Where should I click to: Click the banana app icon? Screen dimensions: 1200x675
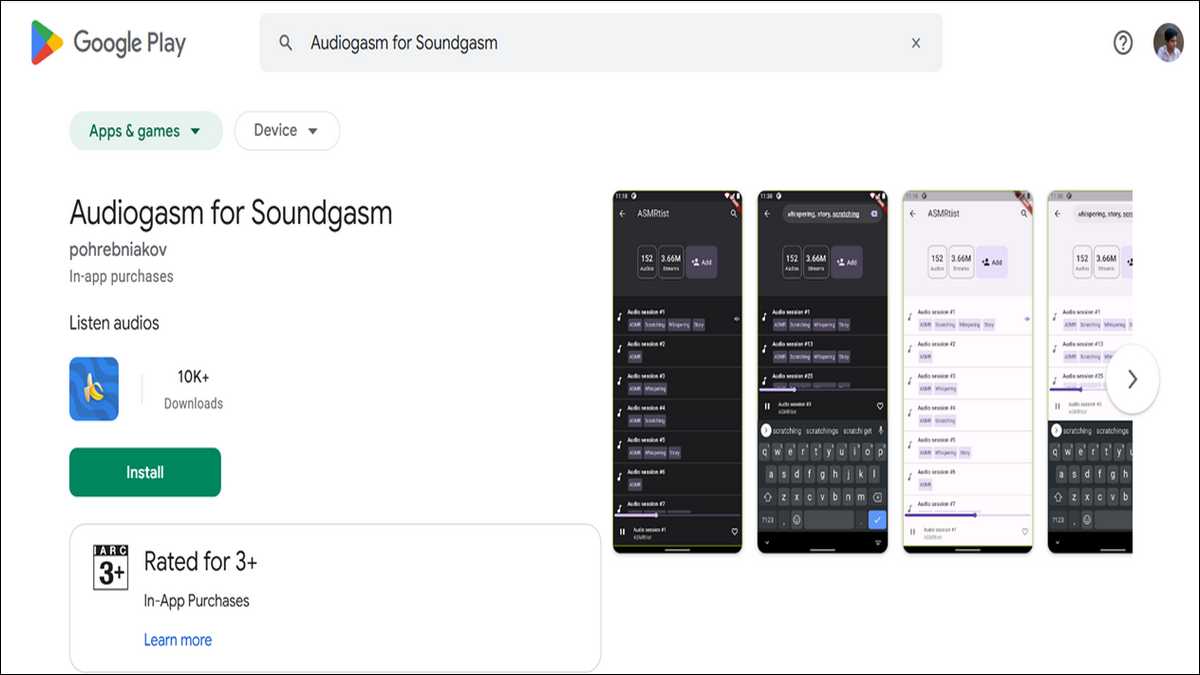pos(94,389)
